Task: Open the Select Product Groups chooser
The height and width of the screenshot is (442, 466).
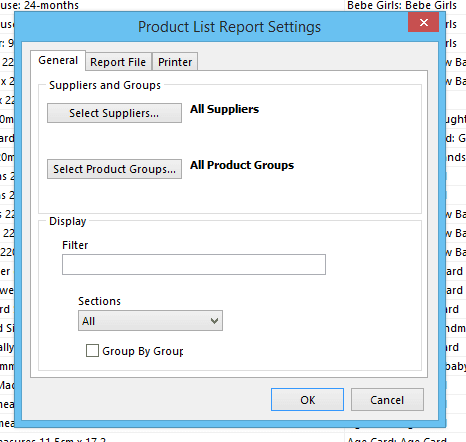Action: (x=114, y=169)
